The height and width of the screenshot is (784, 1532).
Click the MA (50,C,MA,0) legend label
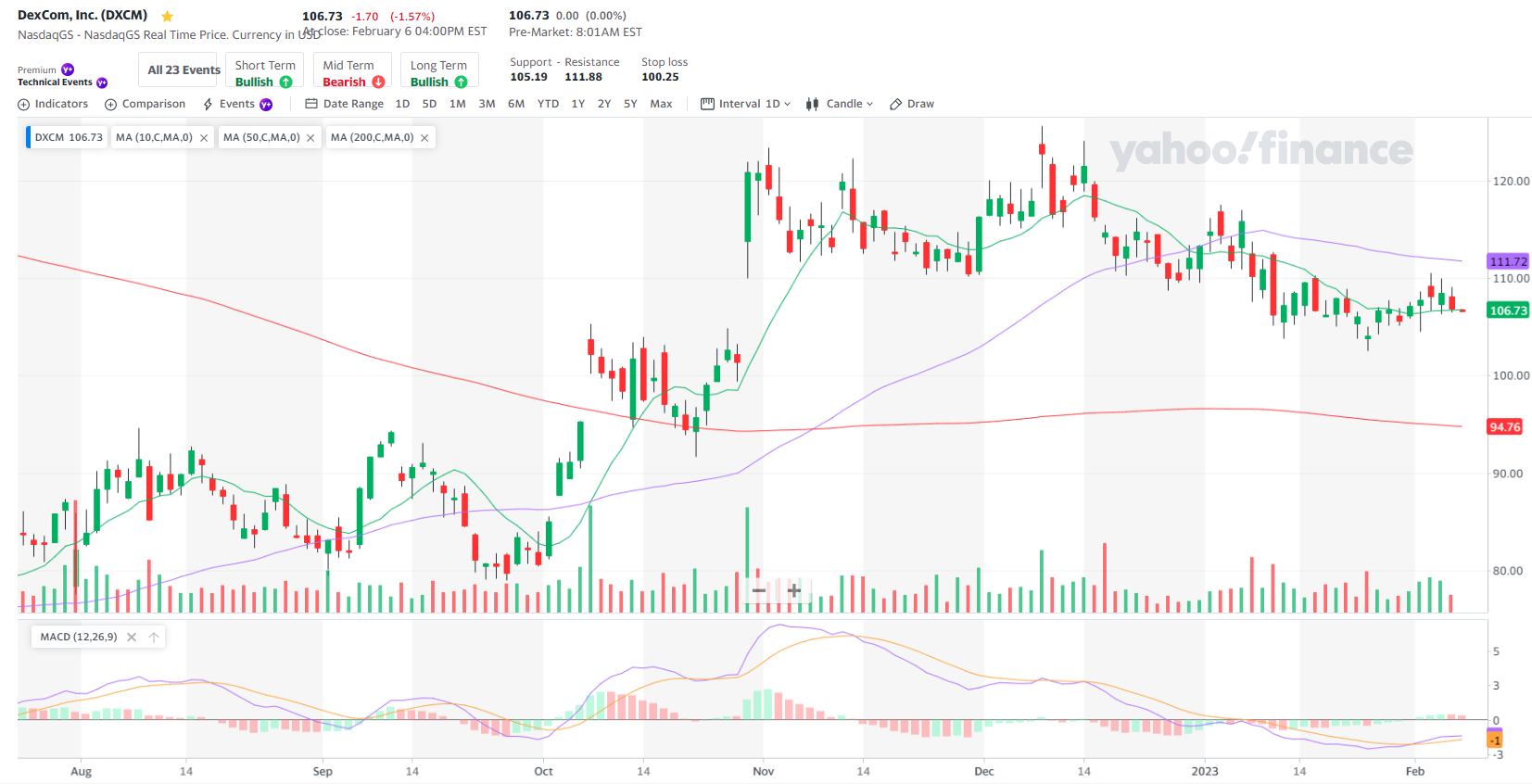pos(261,137)
